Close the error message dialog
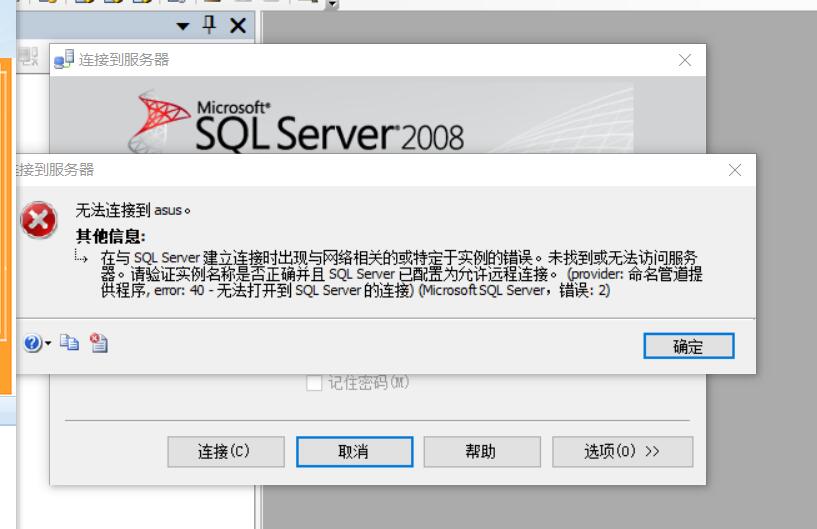The image size is (817, 529). 735,170
